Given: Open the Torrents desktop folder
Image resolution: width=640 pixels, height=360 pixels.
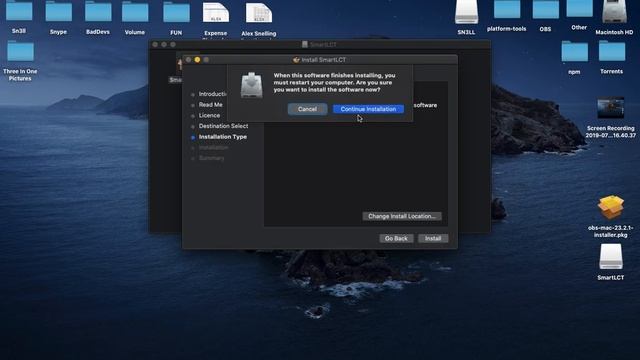Looking at the screenshot, I should pyautogui.click(x=611, y=51).
